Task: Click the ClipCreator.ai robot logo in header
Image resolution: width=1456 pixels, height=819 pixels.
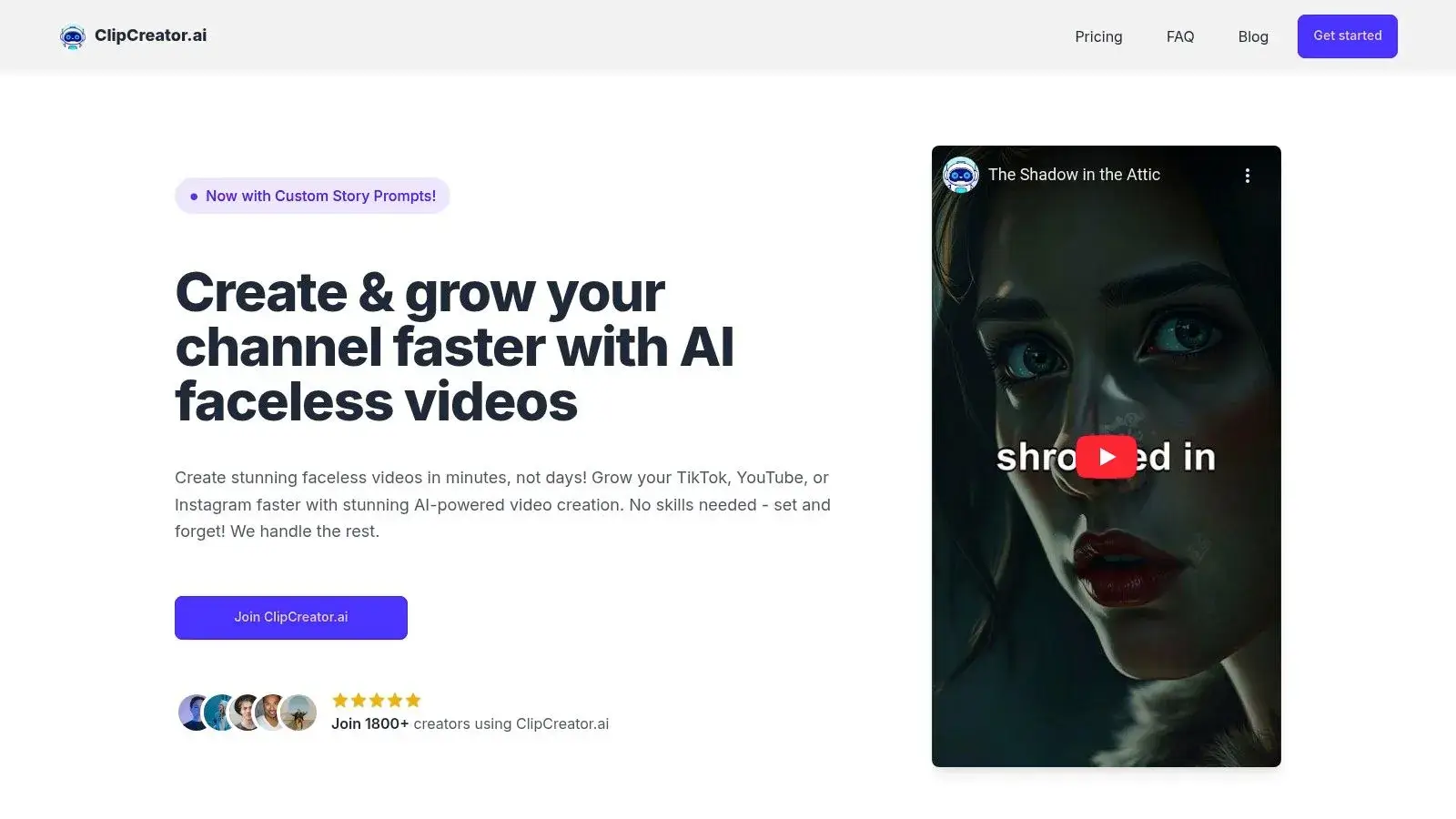Action: pyautogui.click(x=72, y=35)
